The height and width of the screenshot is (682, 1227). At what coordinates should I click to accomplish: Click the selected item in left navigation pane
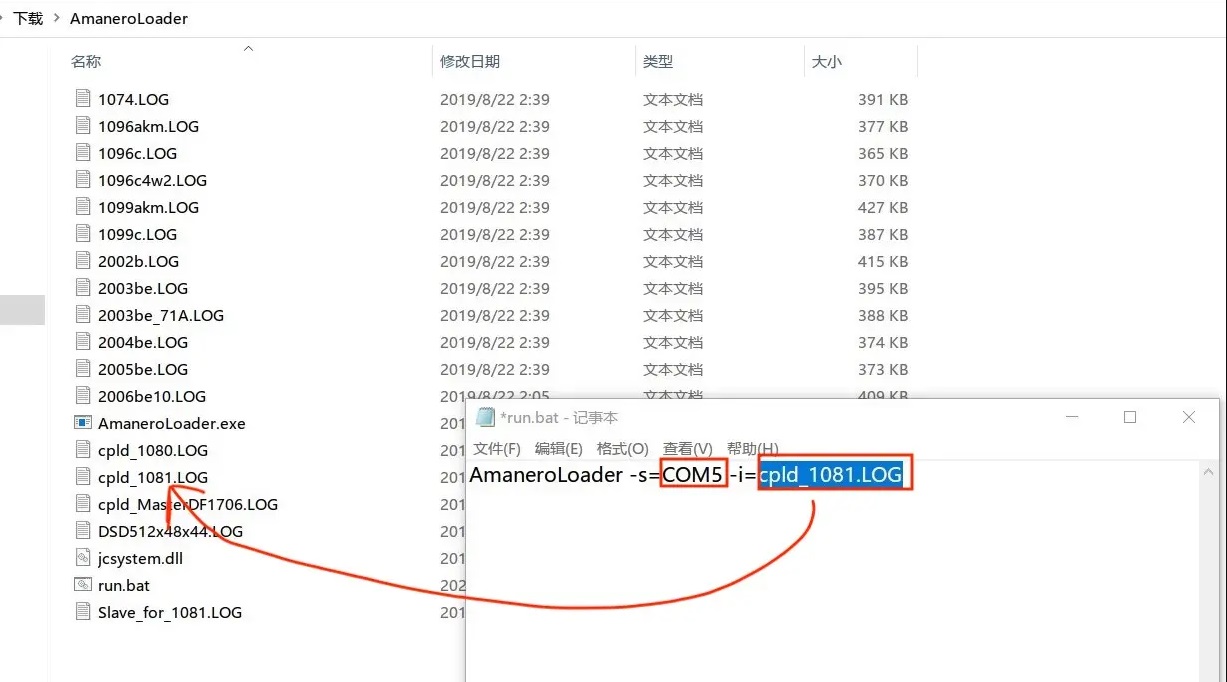[22, 310]
